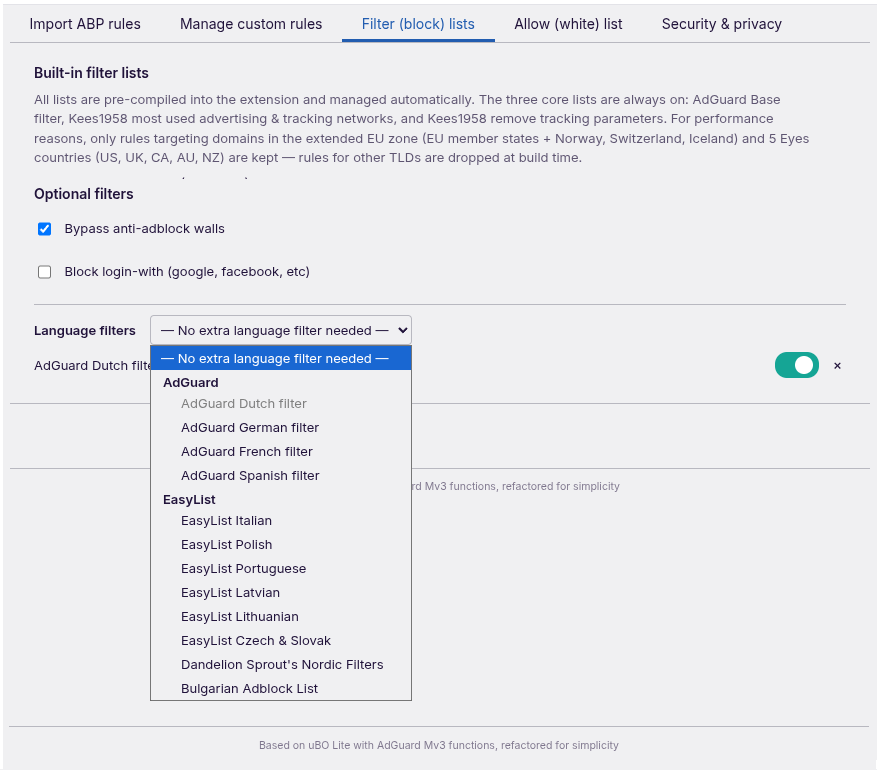
Task: Choose EasyList Portuguese option
Action: pyautogui.click(x=281, y=569)
